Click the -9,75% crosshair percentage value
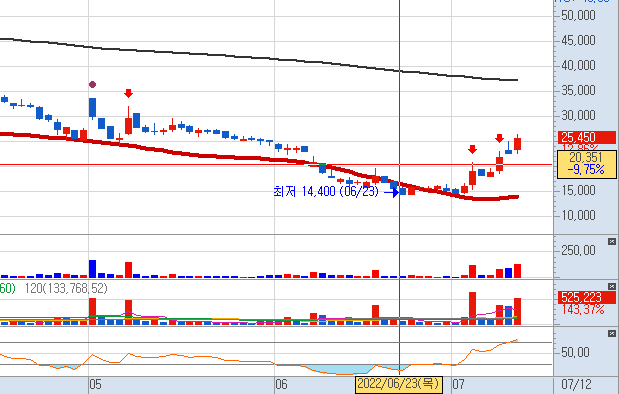619x394 pixels. tap(586, 170)
